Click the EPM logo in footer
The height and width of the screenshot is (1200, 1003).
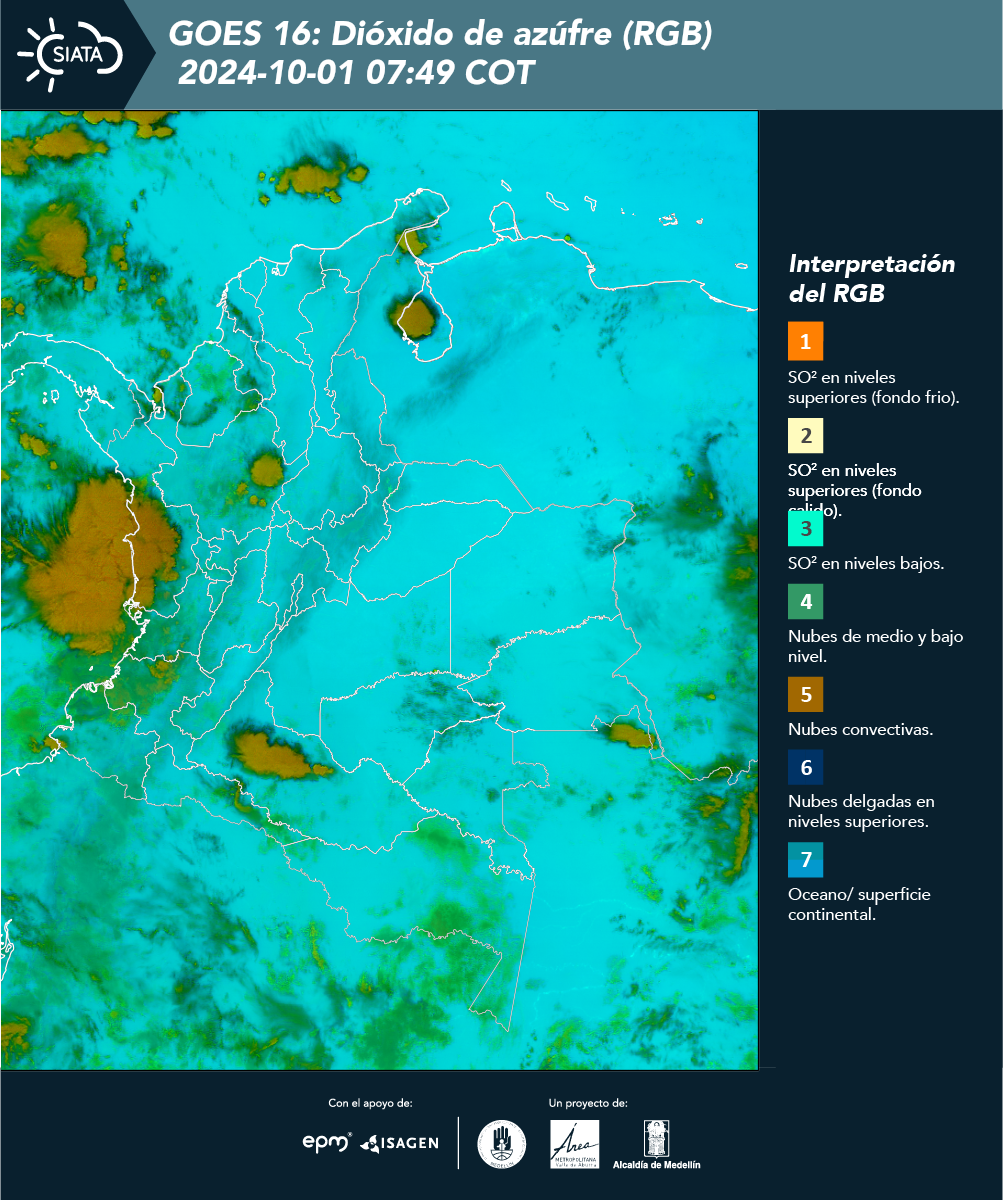[327, 1142]
